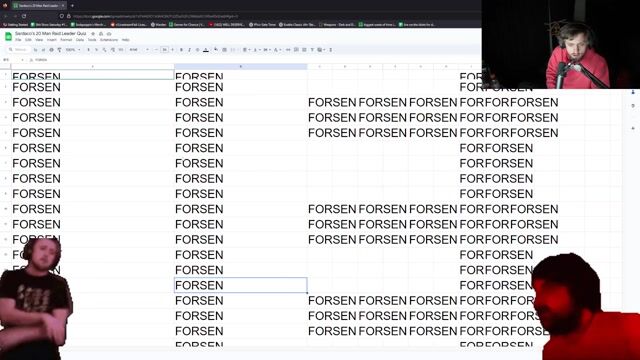This screenshot has height=360, width=640.
Task: Click the insert comment icon
Action: (296, 50)
